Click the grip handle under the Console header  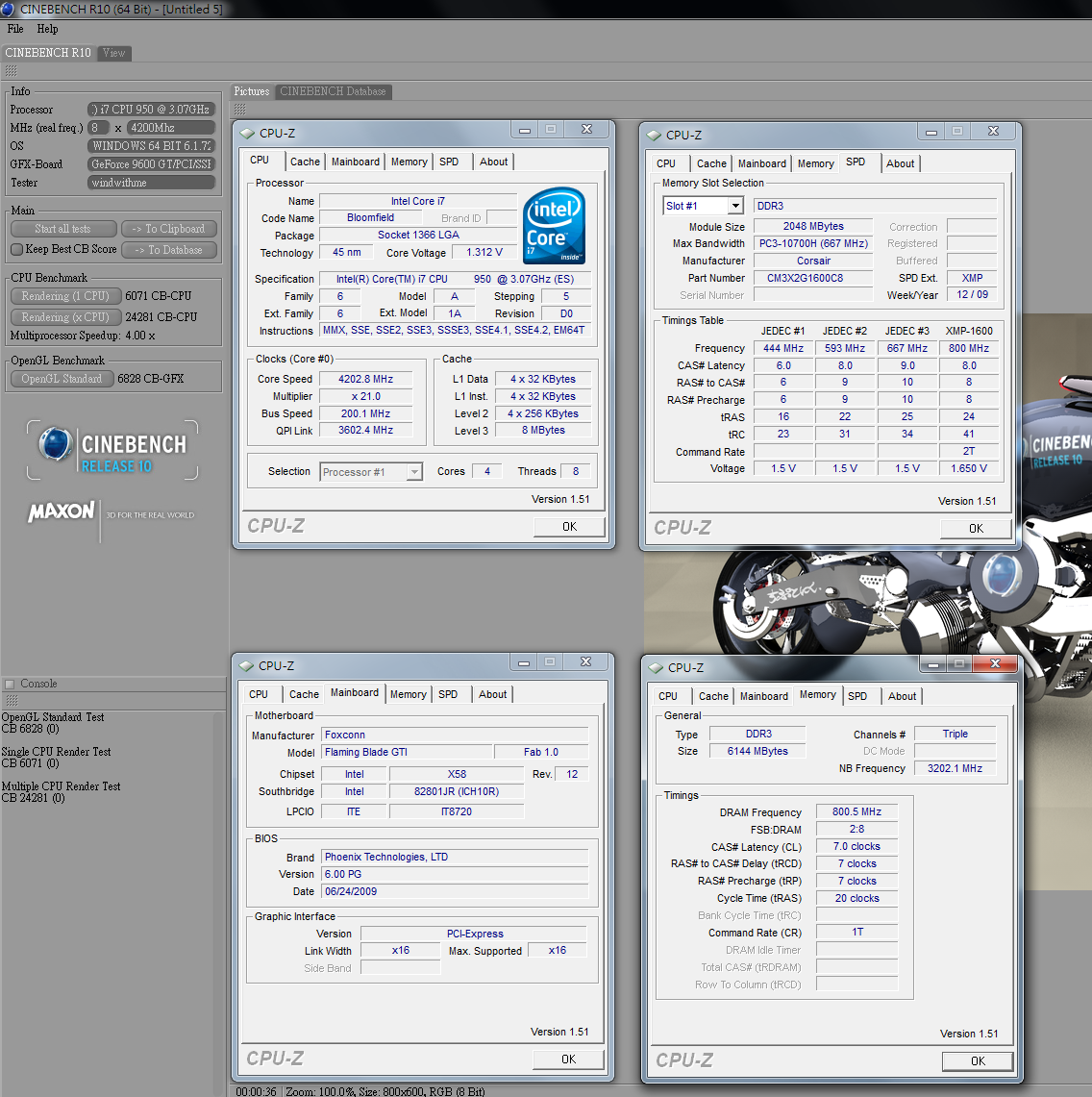12,700
